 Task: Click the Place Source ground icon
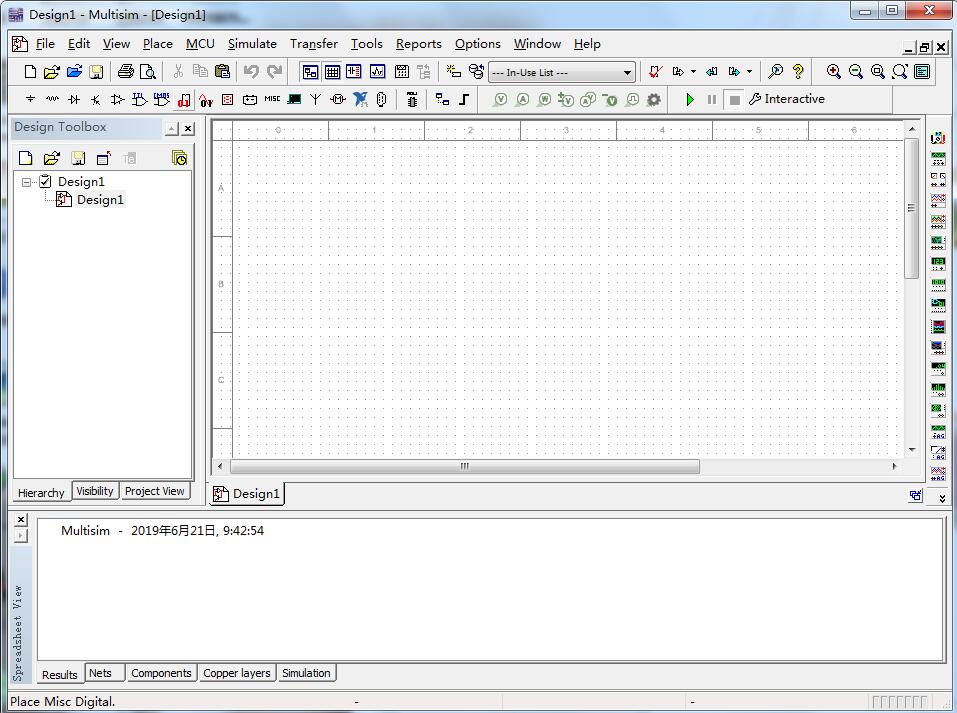30,100
